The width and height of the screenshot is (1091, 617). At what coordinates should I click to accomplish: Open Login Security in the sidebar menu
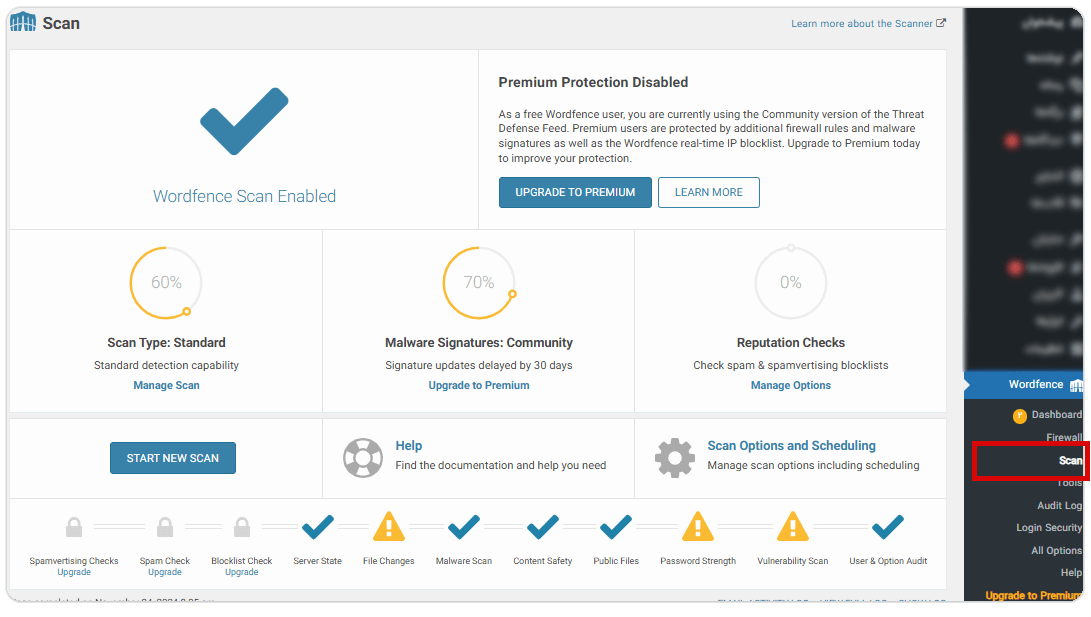(x=1049, y=527)
